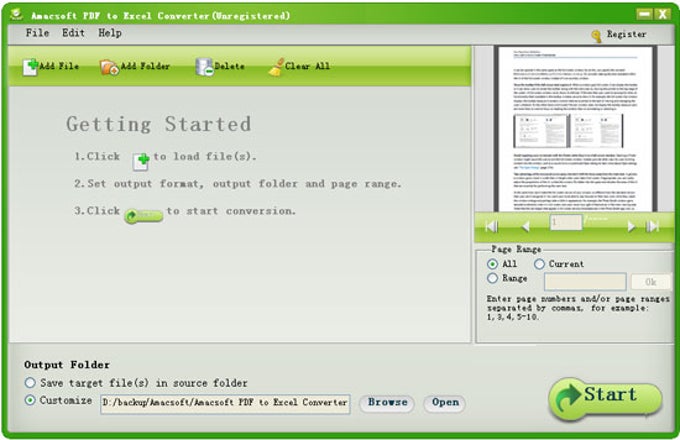The width and height of the screenshot is (680, 440).
Task: Click the current page number box
Action: coord(566,223)
